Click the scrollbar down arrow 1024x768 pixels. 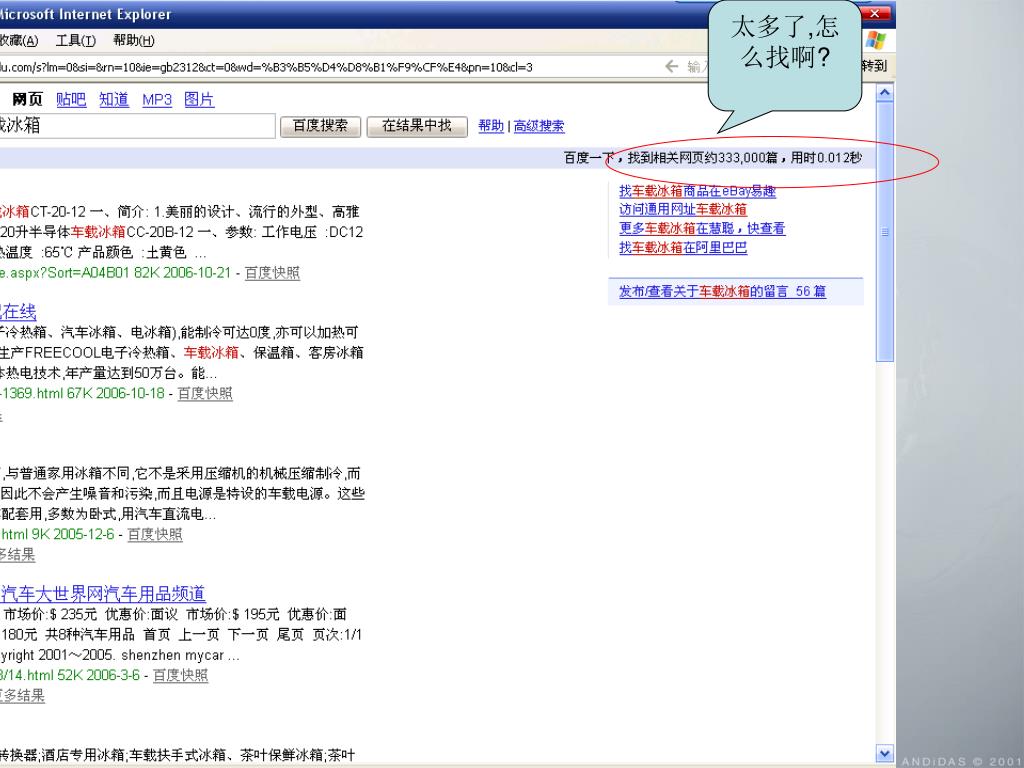(x=884, y=753)
